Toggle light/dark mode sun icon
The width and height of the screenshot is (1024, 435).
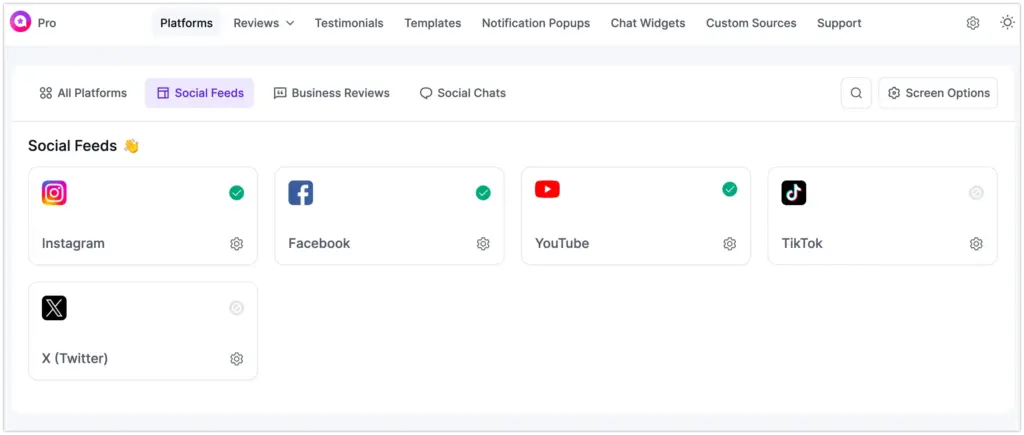[1007, 22]
